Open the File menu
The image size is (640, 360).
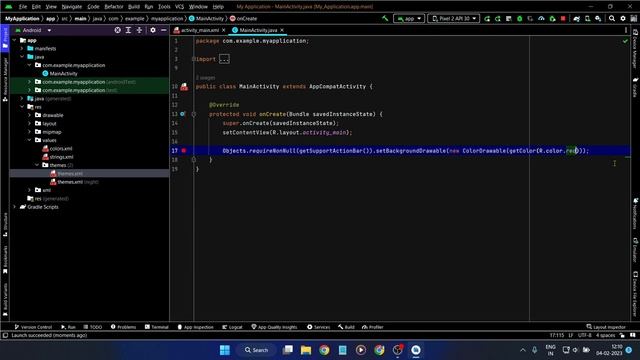tap(22, 7)
